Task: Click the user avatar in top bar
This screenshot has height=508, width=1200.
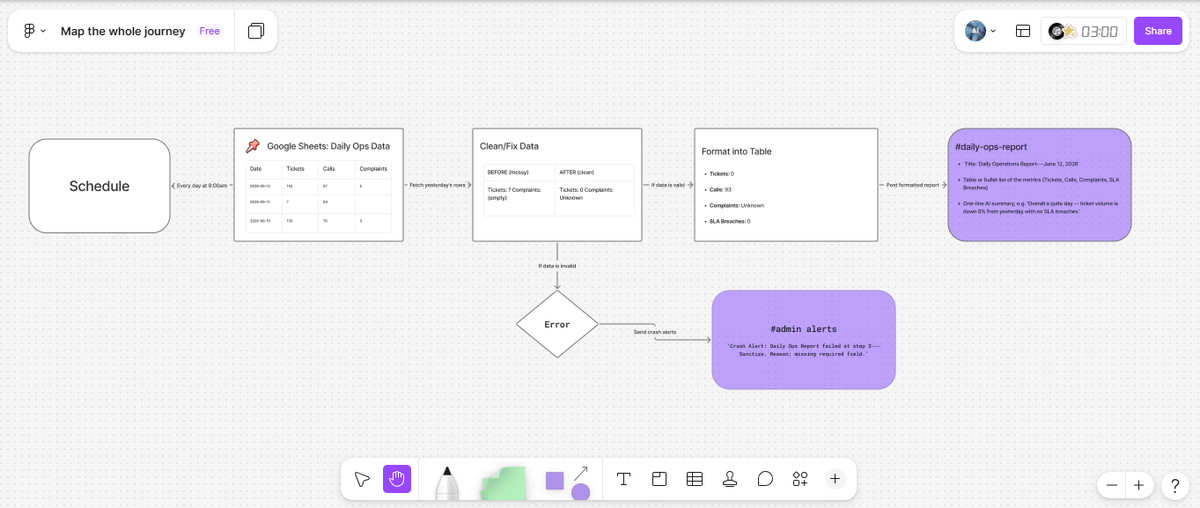Action: [x=975, y=31]
